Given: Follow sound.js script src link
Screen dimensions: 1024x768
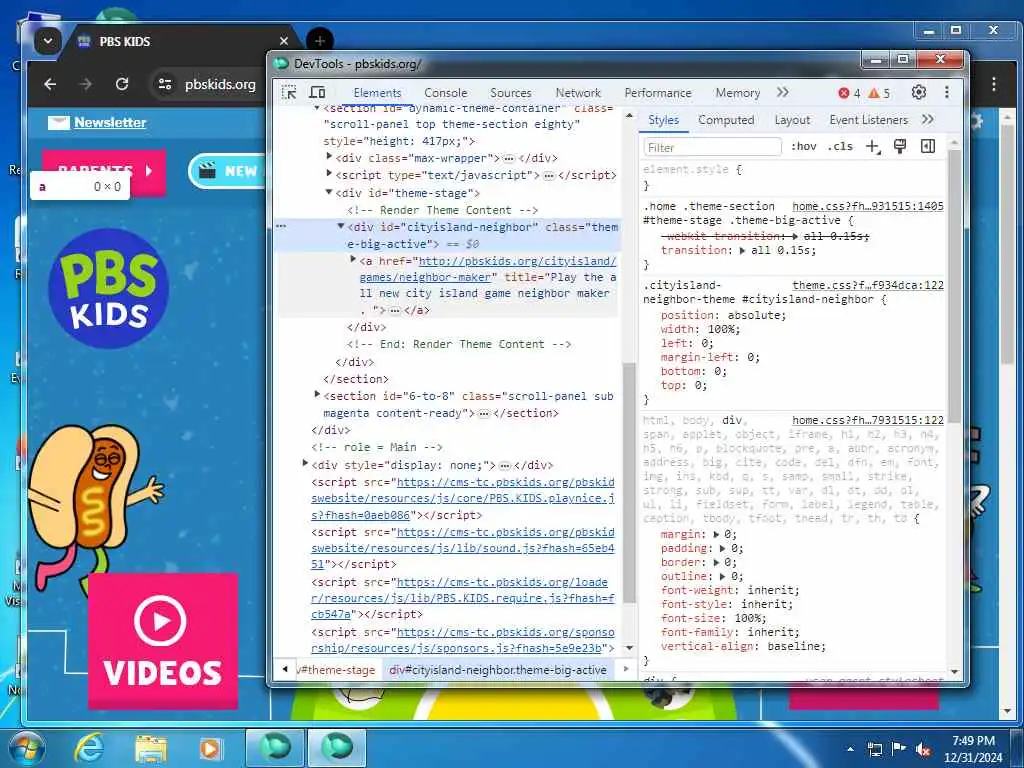Looking at the screenshot, I should click(463, 548).
